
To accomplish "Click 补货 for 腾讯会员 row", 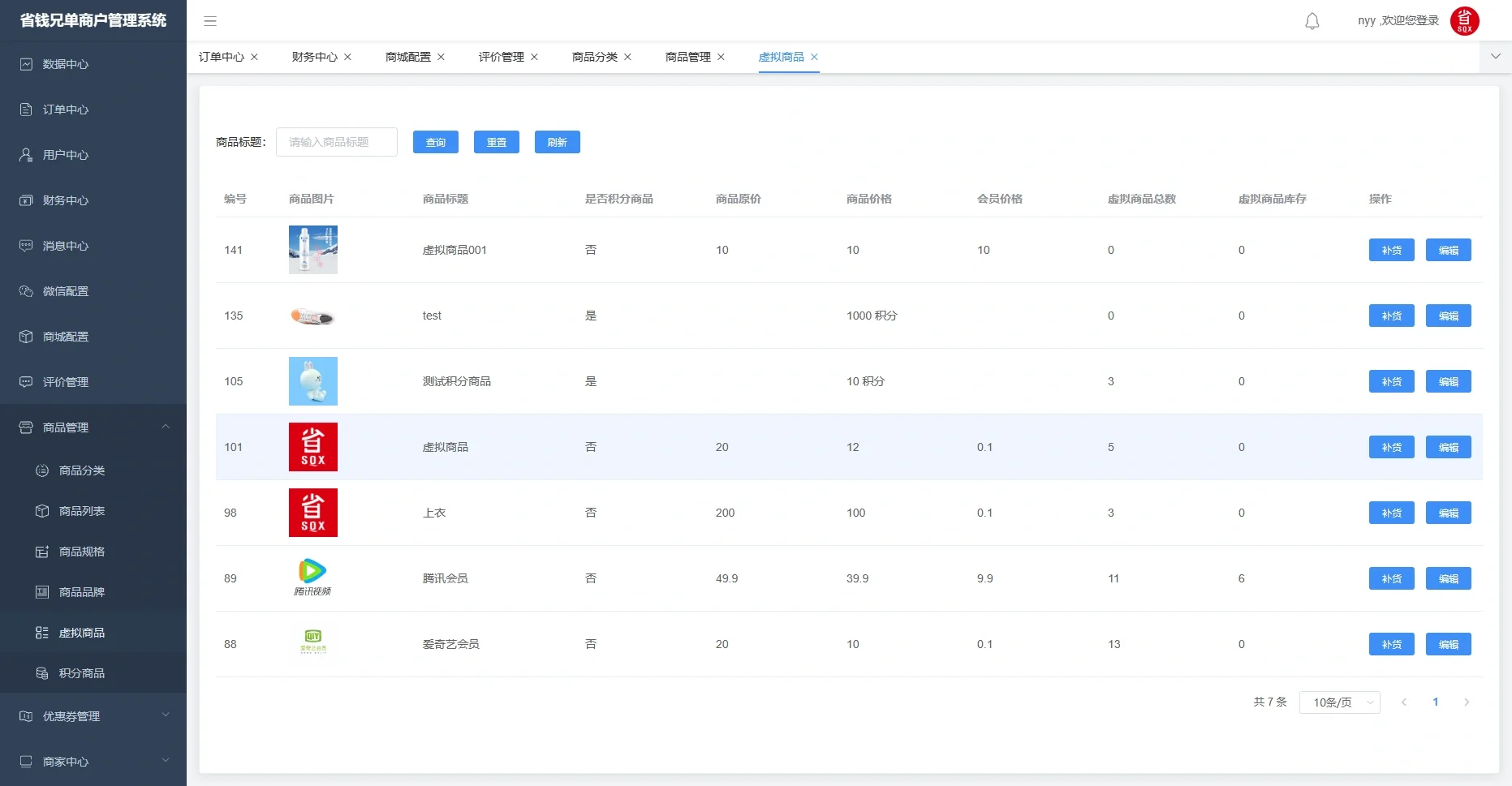I will (x=1391, y=578).
